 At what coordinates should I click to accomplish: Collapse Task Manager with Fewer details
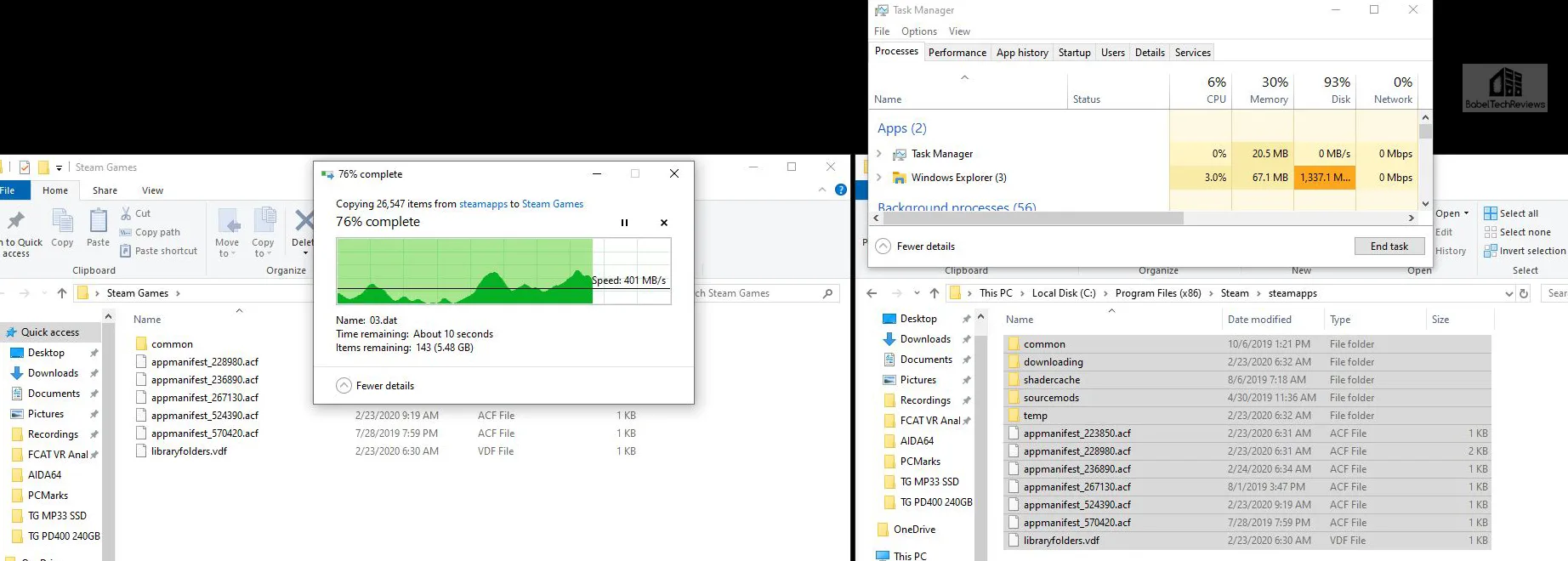tap(915, 246)
